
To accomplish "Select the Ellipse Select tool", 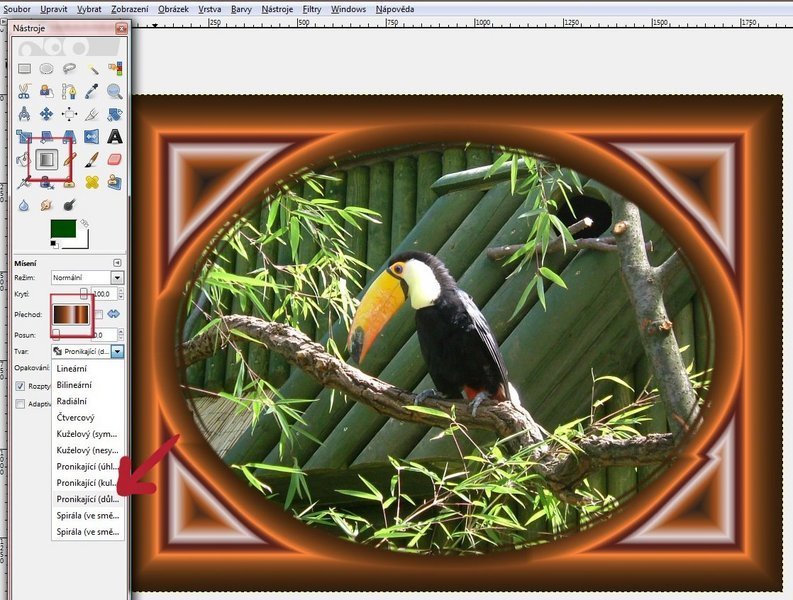I will [x=47, y=68].
